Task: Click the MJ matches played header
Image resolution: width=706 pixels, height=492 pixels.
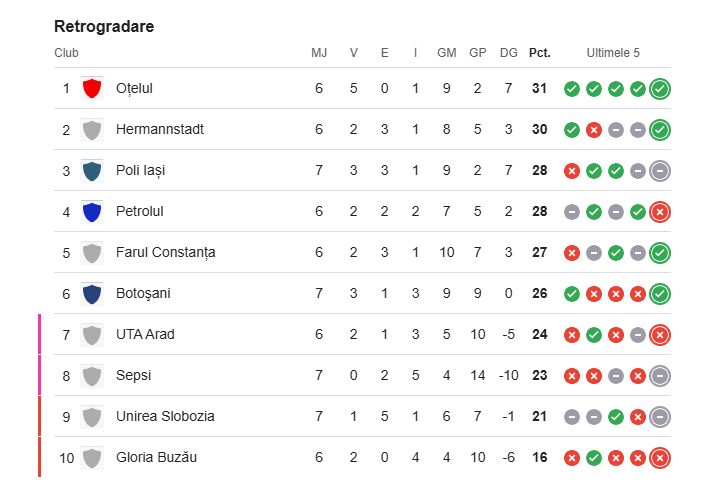Action: click(x=319, y=53)
